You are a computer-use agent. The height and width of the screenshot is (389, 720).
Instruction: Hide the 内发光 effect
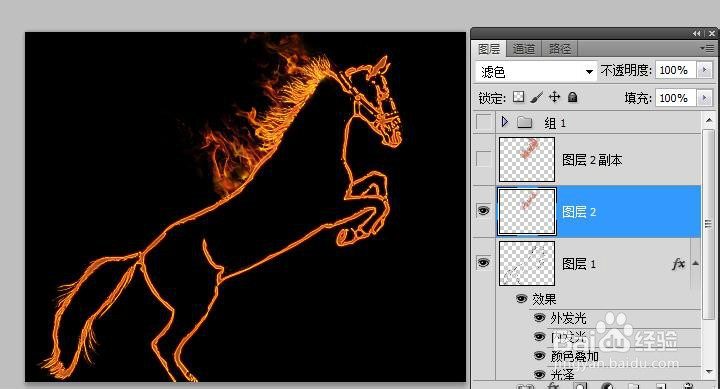pyautogui.click(x=539, y=337)
